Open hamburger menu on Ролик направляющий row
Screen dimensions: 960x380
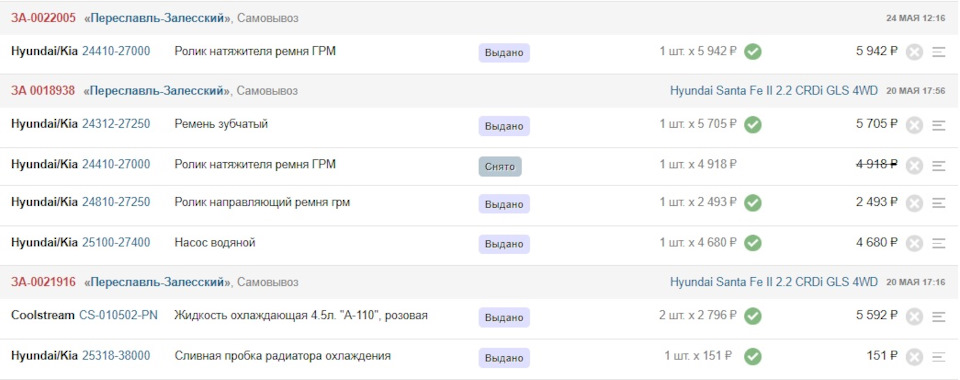tap(939, 203)
